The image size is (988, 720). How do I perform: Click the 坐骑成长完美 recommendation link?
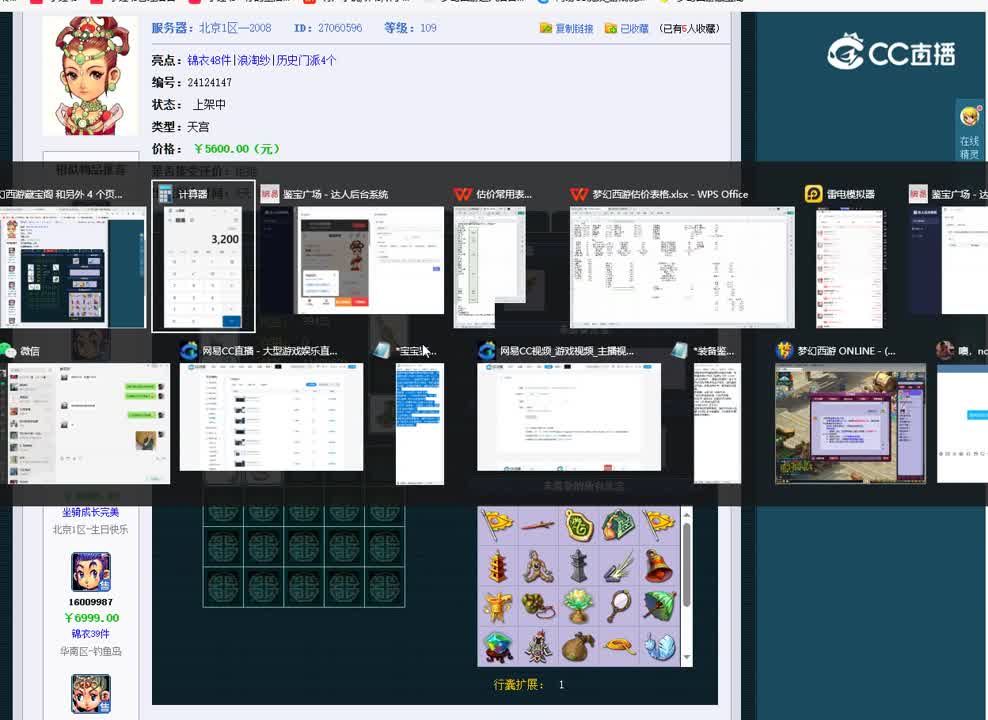click(91, 513)
